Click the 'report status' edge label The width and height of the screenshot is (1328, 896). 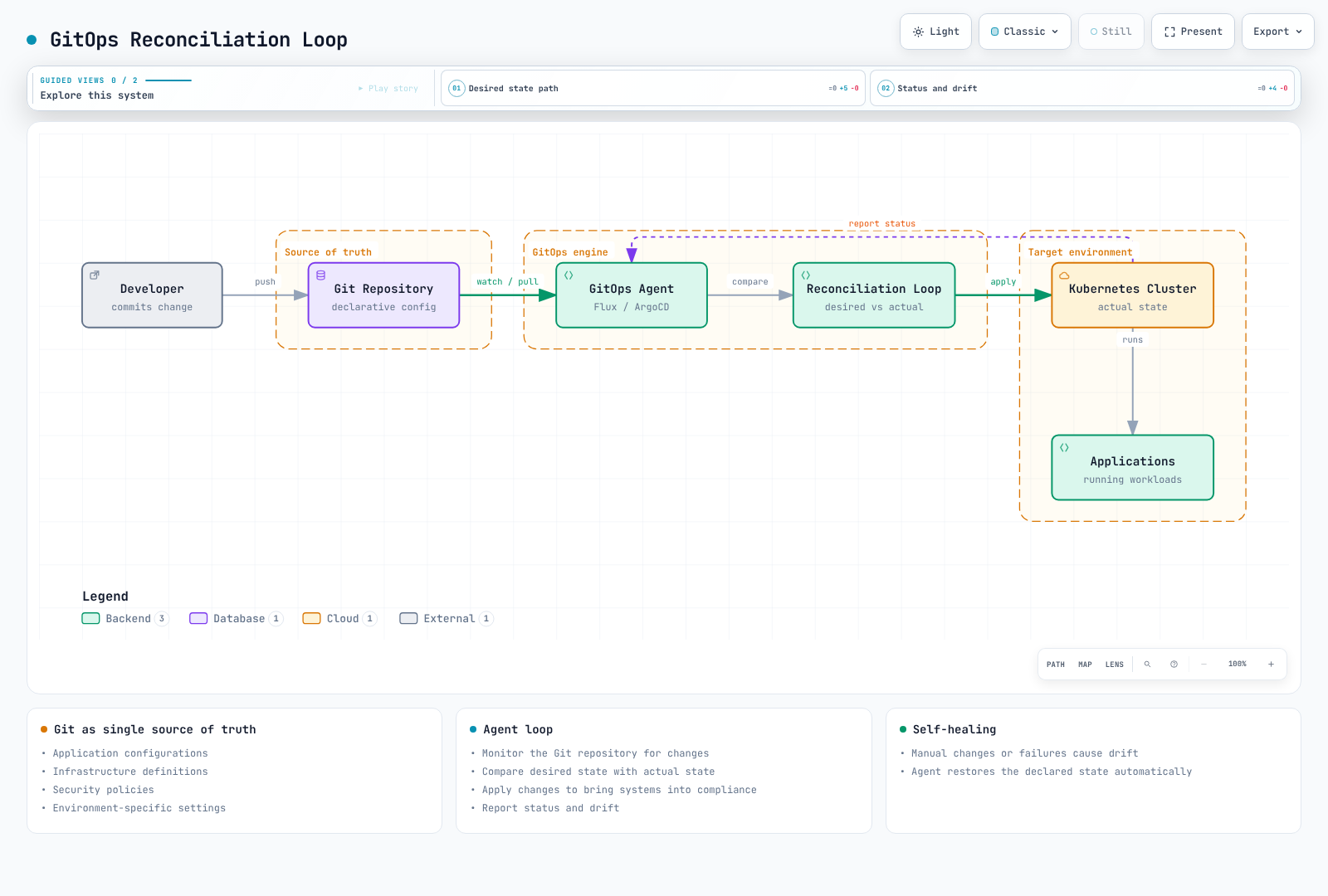tap(881, 224)
